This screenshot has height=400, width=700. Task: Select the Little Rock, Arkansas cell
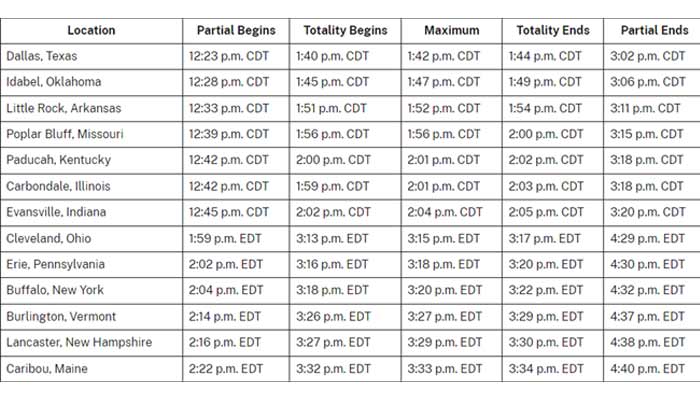click(x=66, y=108)
